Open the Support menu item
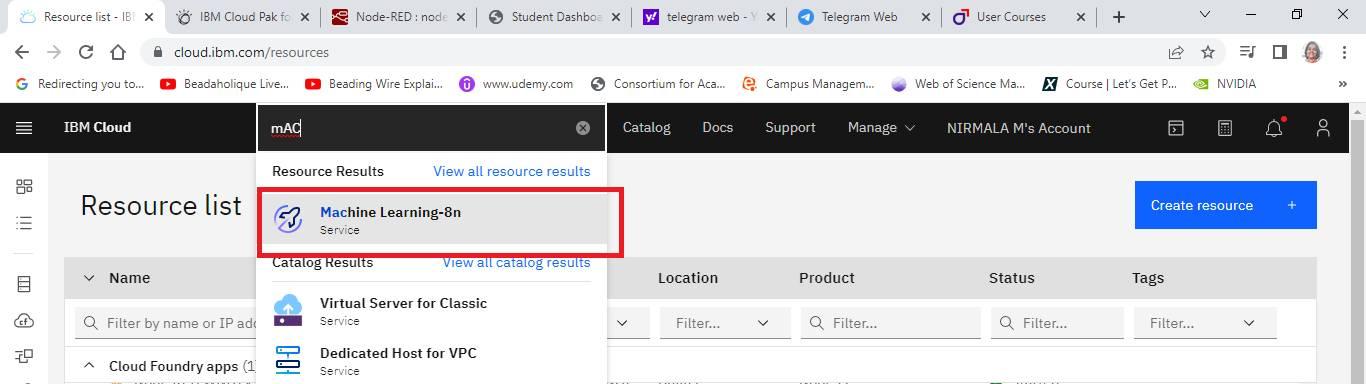The height and width of the screenshot is (384, 1366). [790, 128]
